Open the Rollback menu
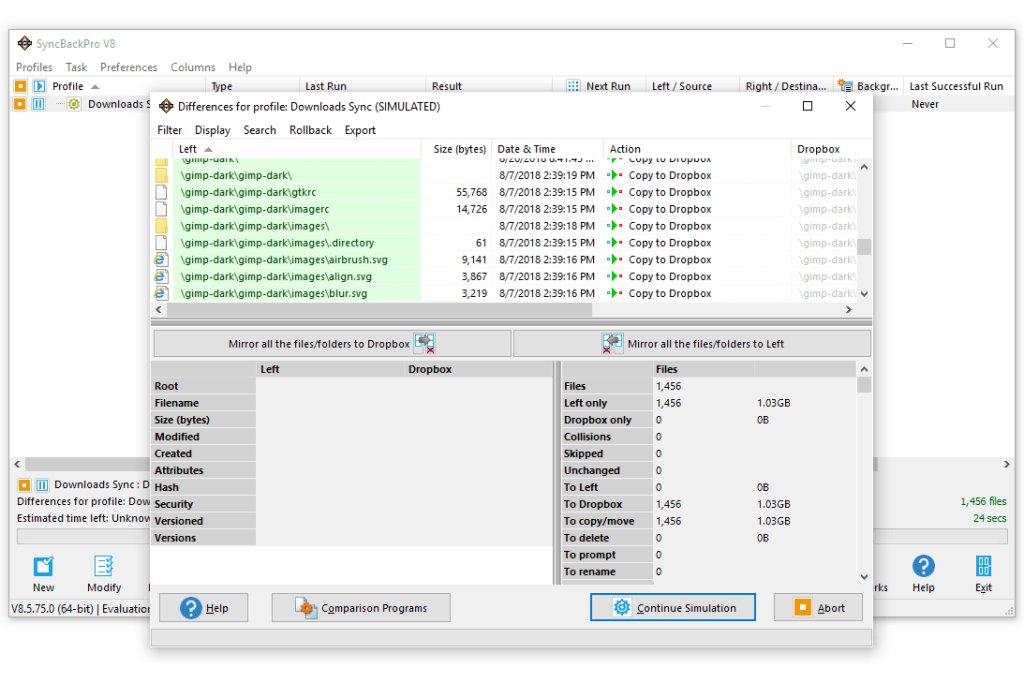This screenshot has height=683, width=1024. (x=310, y=130)
